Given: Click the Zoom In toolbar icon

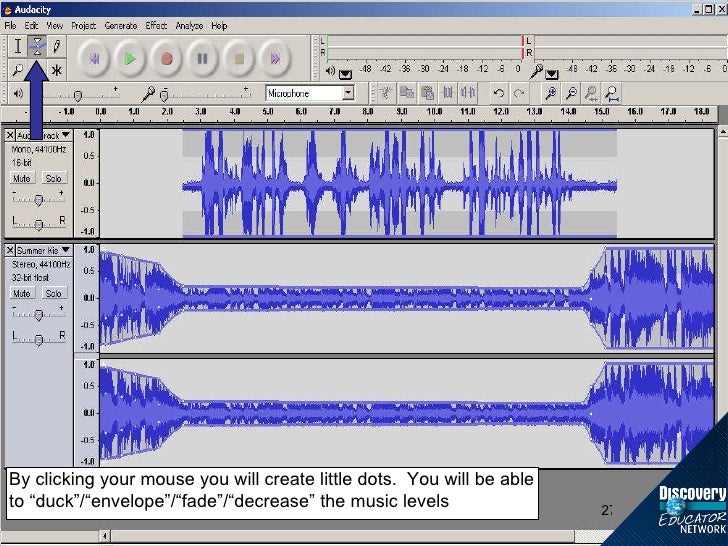Looking at the screenshot, I should 549,93.
